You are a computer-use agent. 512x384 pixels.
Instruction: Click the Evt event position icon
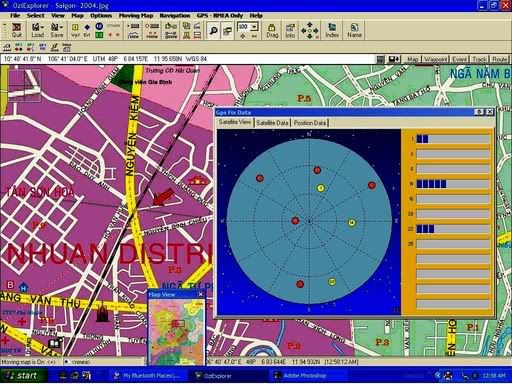87,30
